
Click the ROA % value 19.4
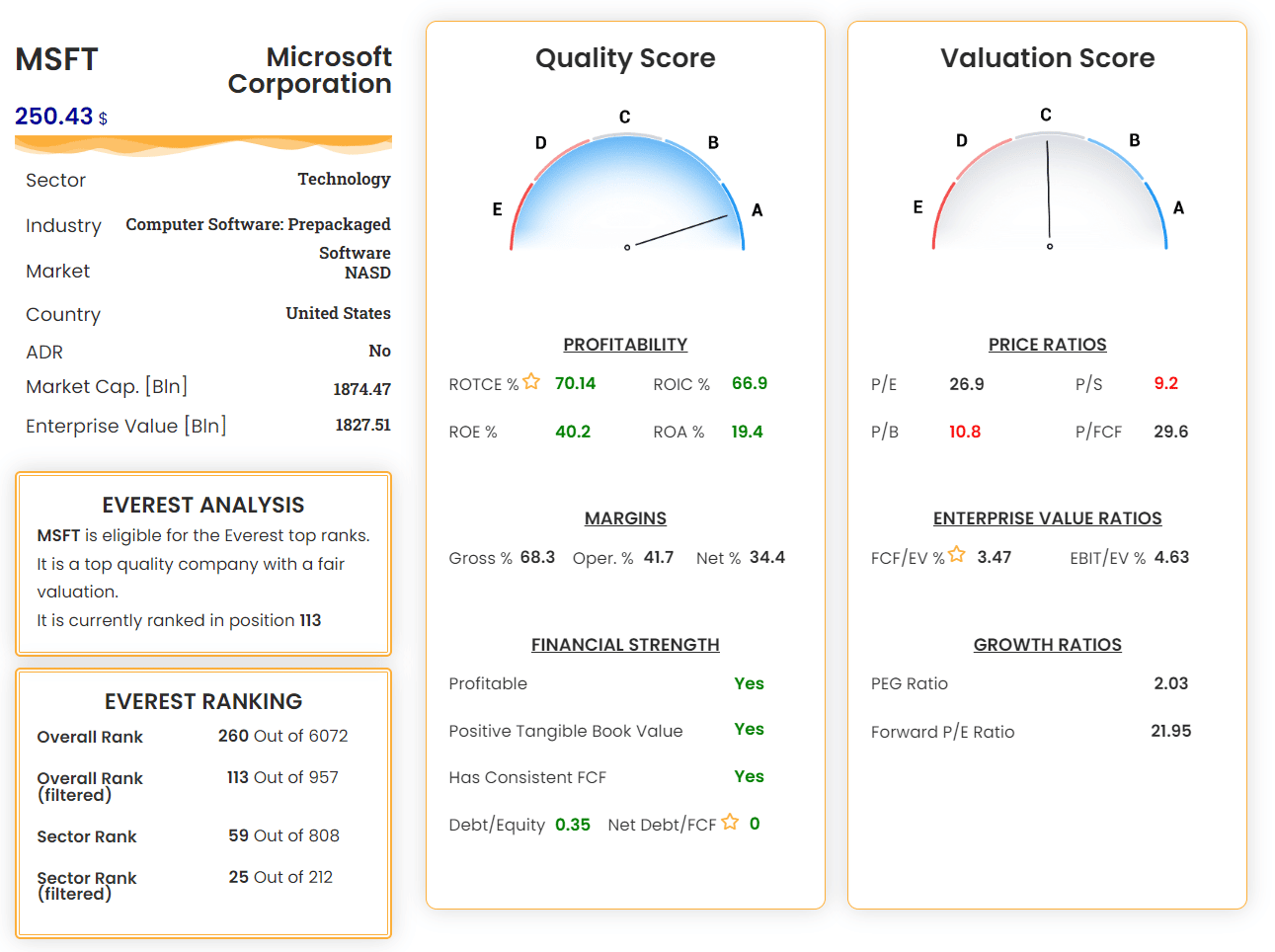coord(748,432)
